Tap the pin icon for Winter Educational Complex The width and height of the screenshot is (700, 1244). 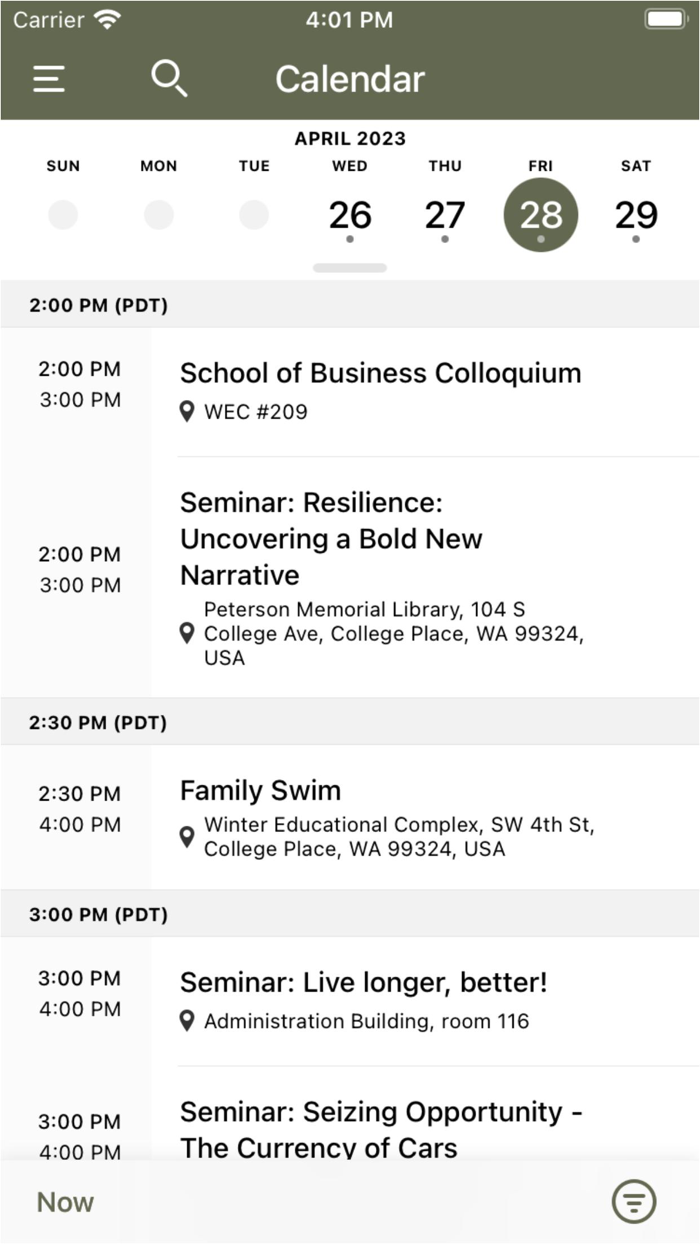[x=187, y=837]
